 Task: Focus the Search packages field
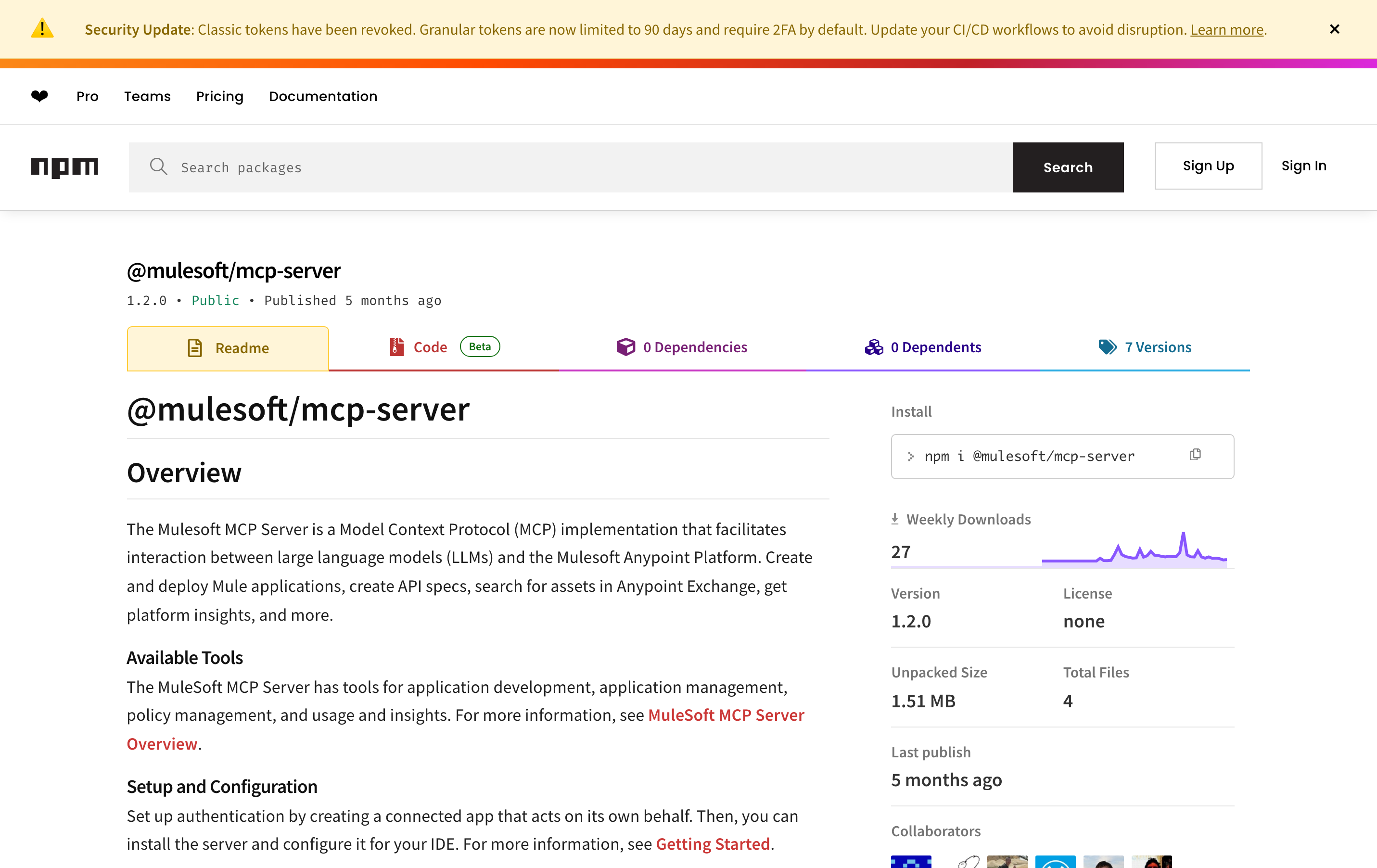pyautogui.click(x=572, y=167)
